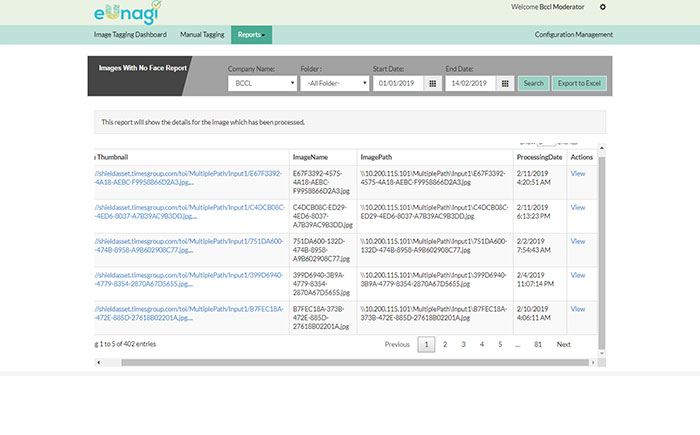The height and width of the screenshot is (435, 700).
Task: Expand the All Folder dropdown
Action: pos(335,84)
